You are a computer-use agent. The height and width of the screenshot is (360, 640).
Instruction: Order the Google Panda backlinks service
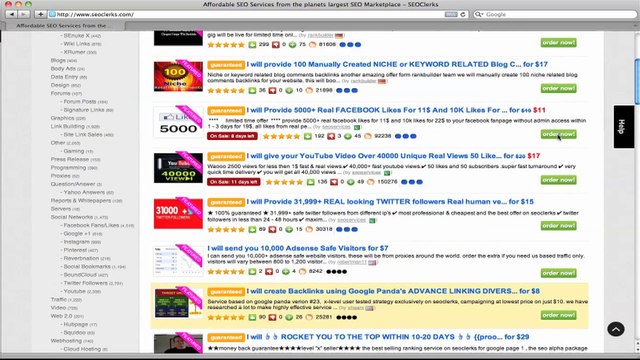pyautogui.click(x=558, y=315)
